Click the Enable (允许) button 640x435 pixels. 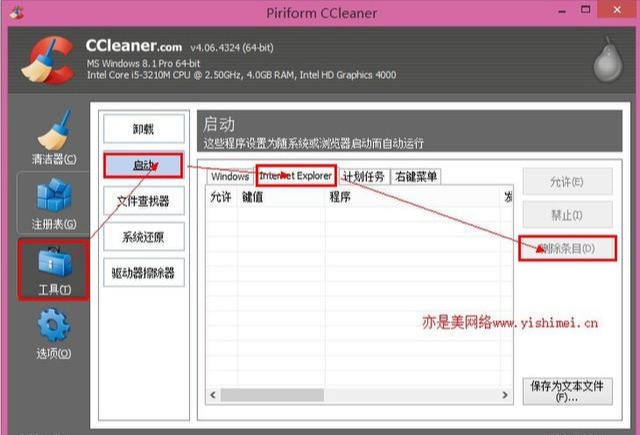[567, 182]
